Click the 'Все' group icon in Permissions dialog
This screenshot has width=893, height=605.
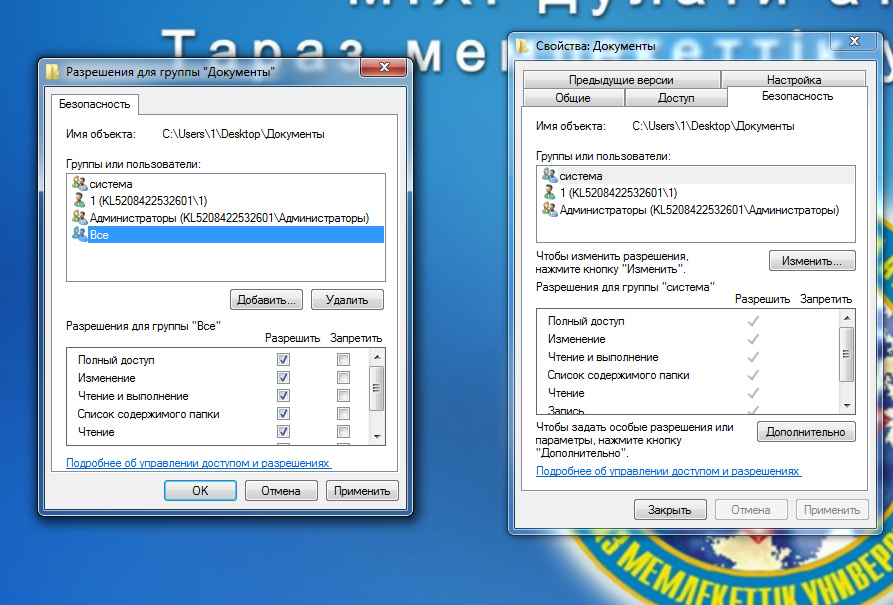(x=79, y=234)
